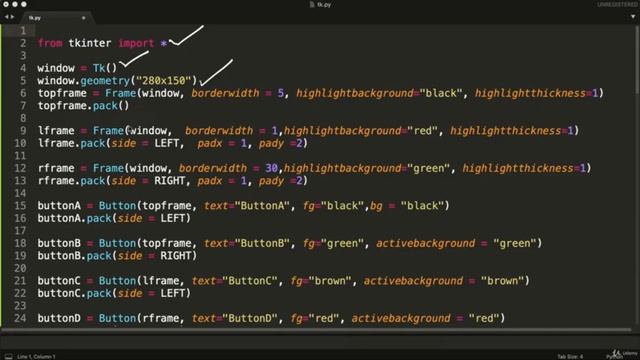This screenshot has width=640, height=360.
Task: Open the tab list dropdown arrow at top right
Action: pos(633,17)
